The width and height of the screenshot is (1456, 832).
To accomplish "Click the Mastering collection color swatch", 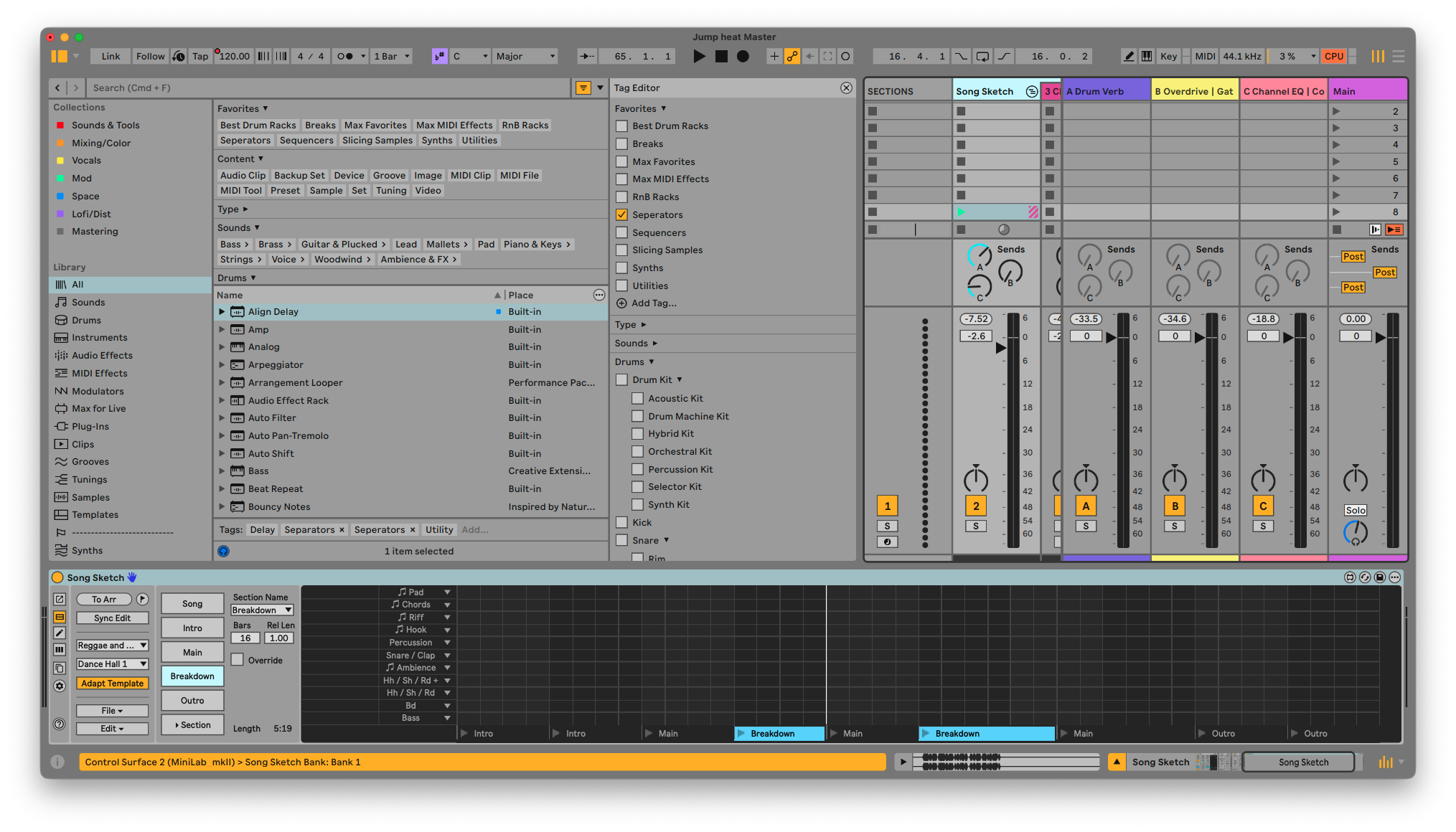I will pyautogui.click(x=60, y=232).
